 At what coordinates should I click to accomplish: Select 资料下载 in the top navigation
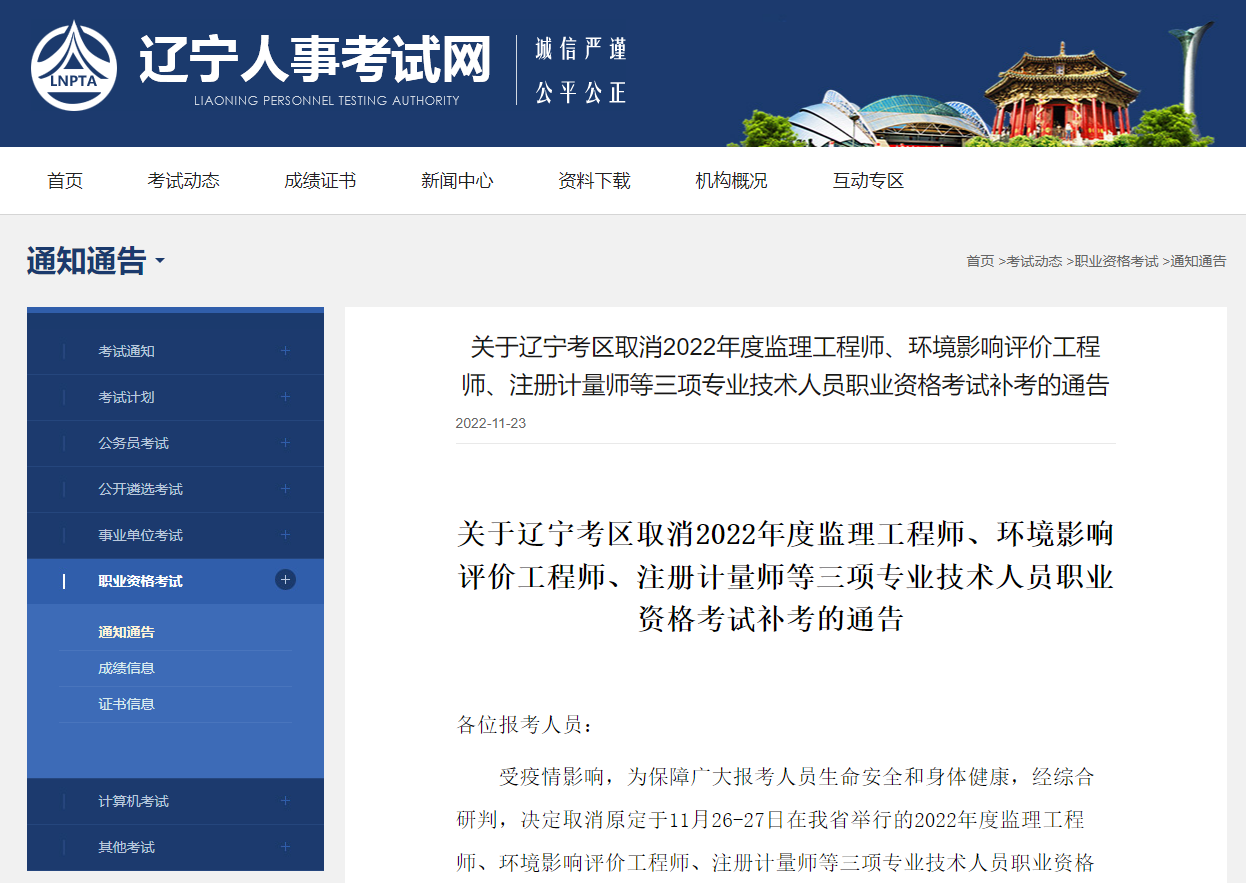594,181
